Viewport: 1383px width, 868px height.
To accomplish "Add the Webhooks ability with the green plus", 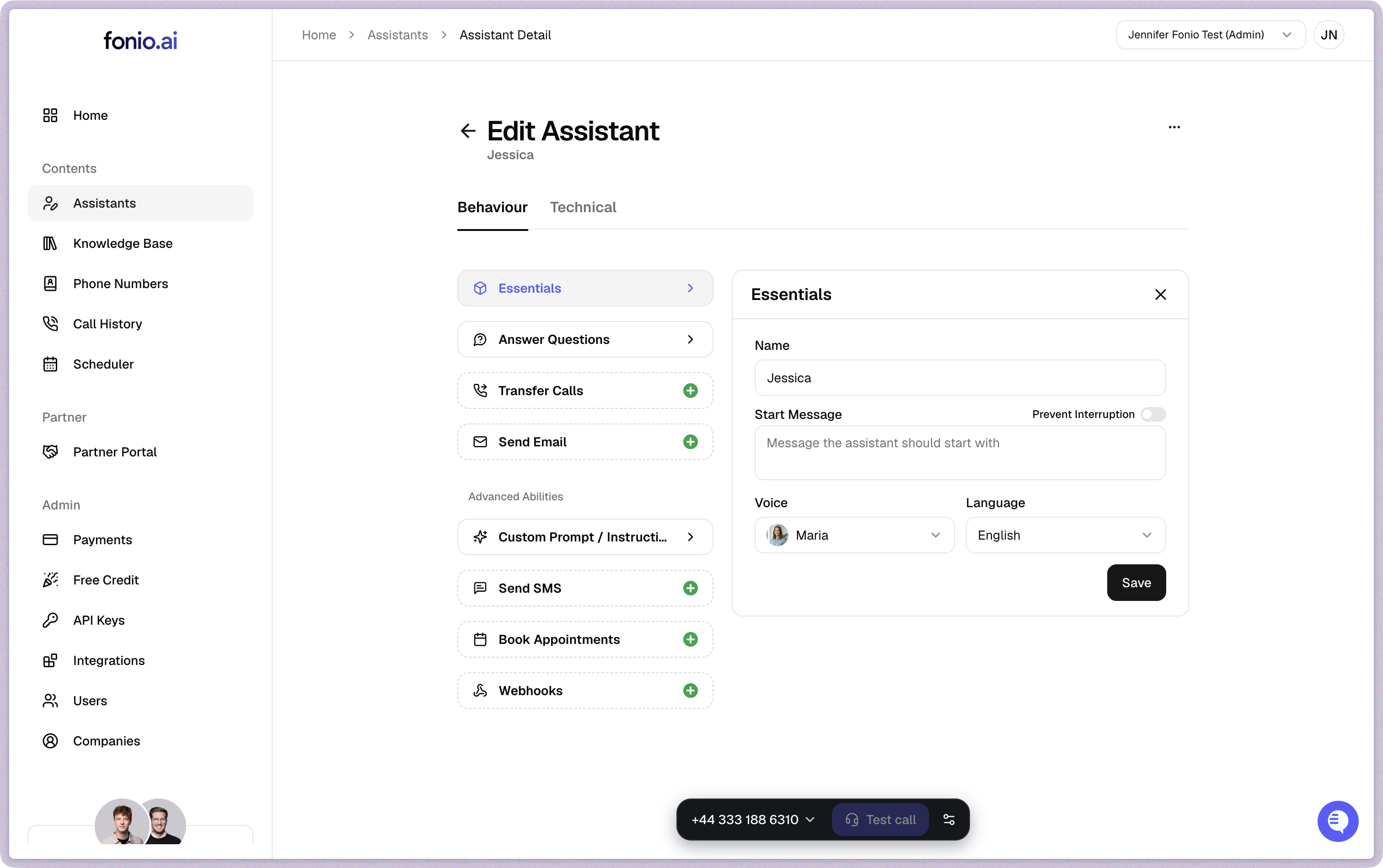I will (x=690, y=691).
